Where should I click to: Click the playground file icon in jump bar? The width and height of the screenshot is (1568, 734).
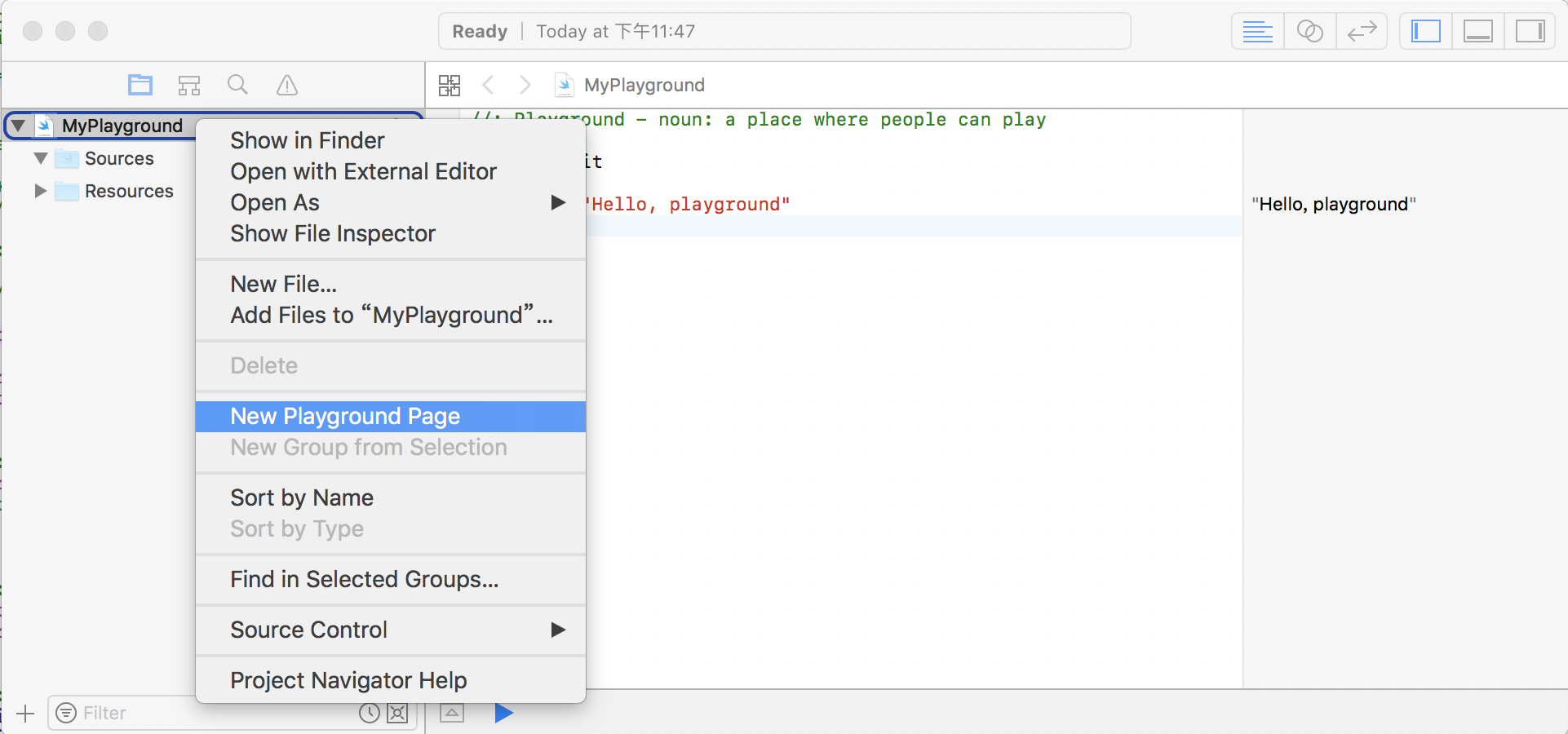(564, 85)
